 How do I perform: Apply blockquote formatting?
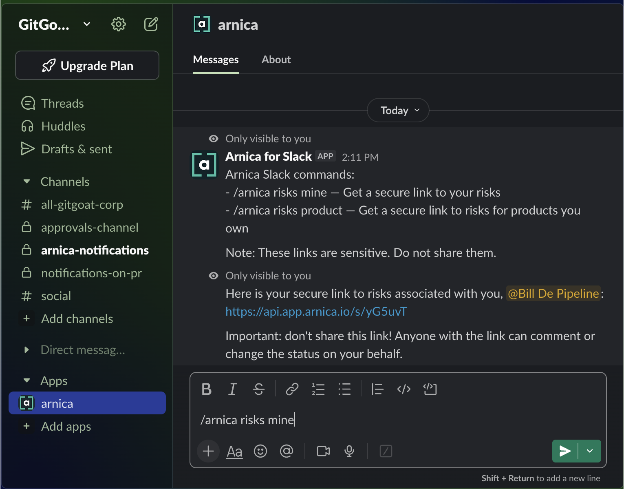point(377,389)
